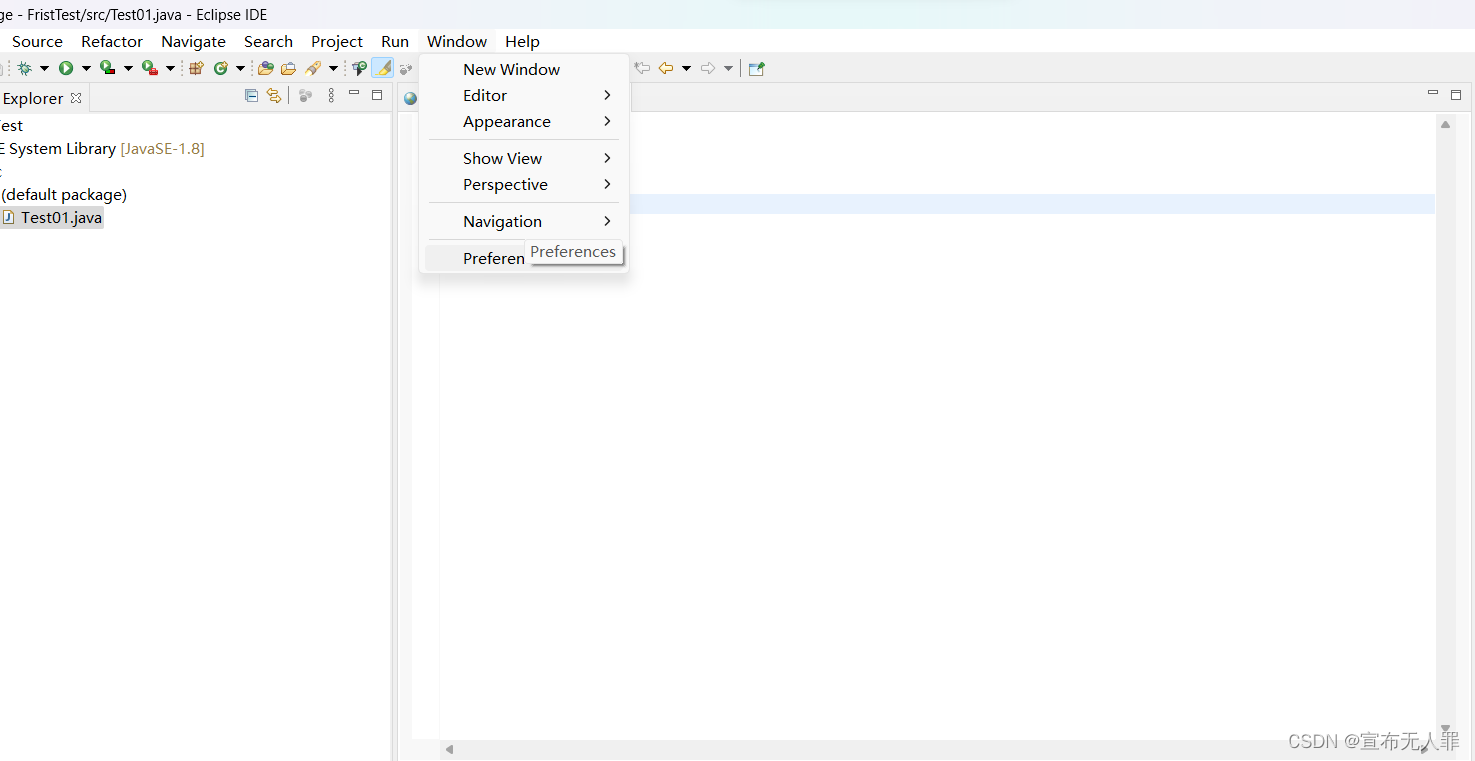
Task: Toggle the highlighted Mark Occurrences button
Action: (382, 68)
